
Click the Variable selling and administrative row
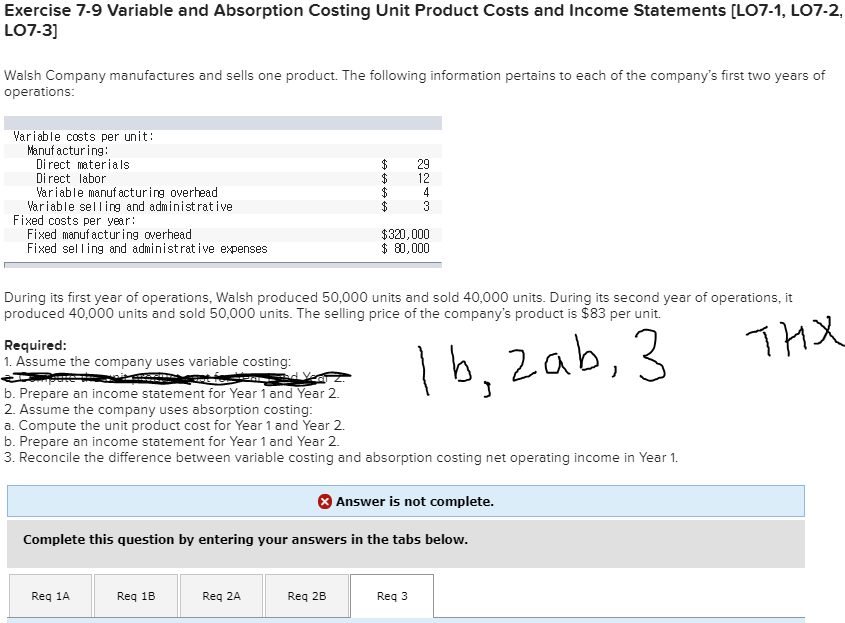[x=130, y=206]
